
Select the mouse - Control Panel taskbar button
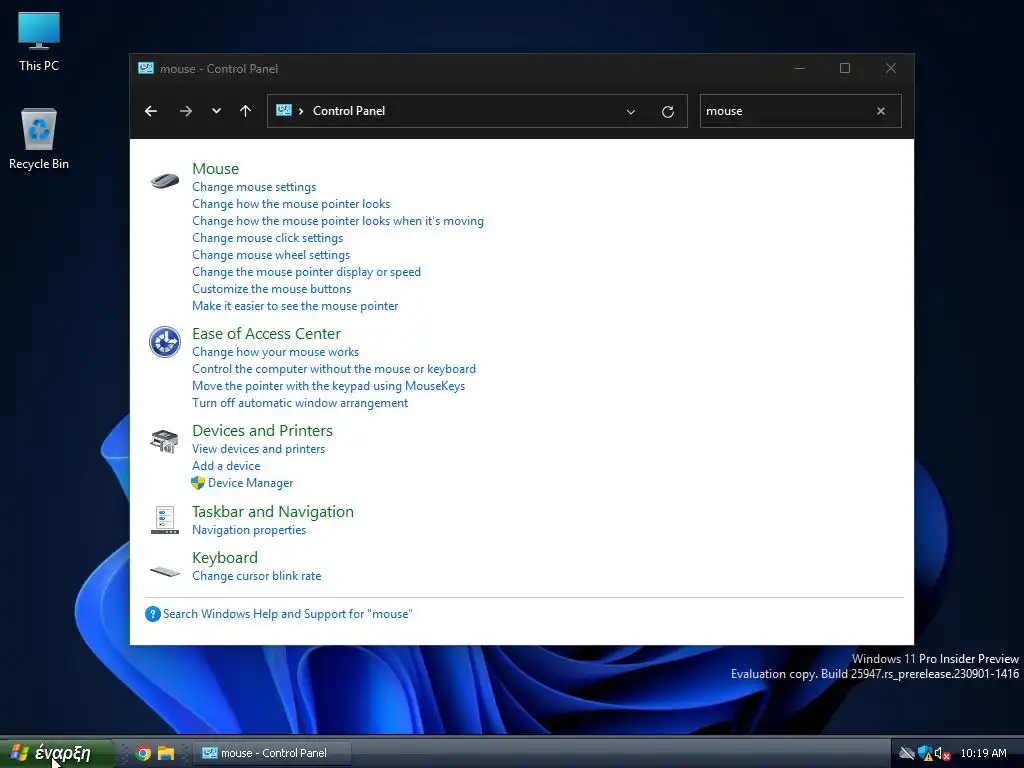[273, 753]
